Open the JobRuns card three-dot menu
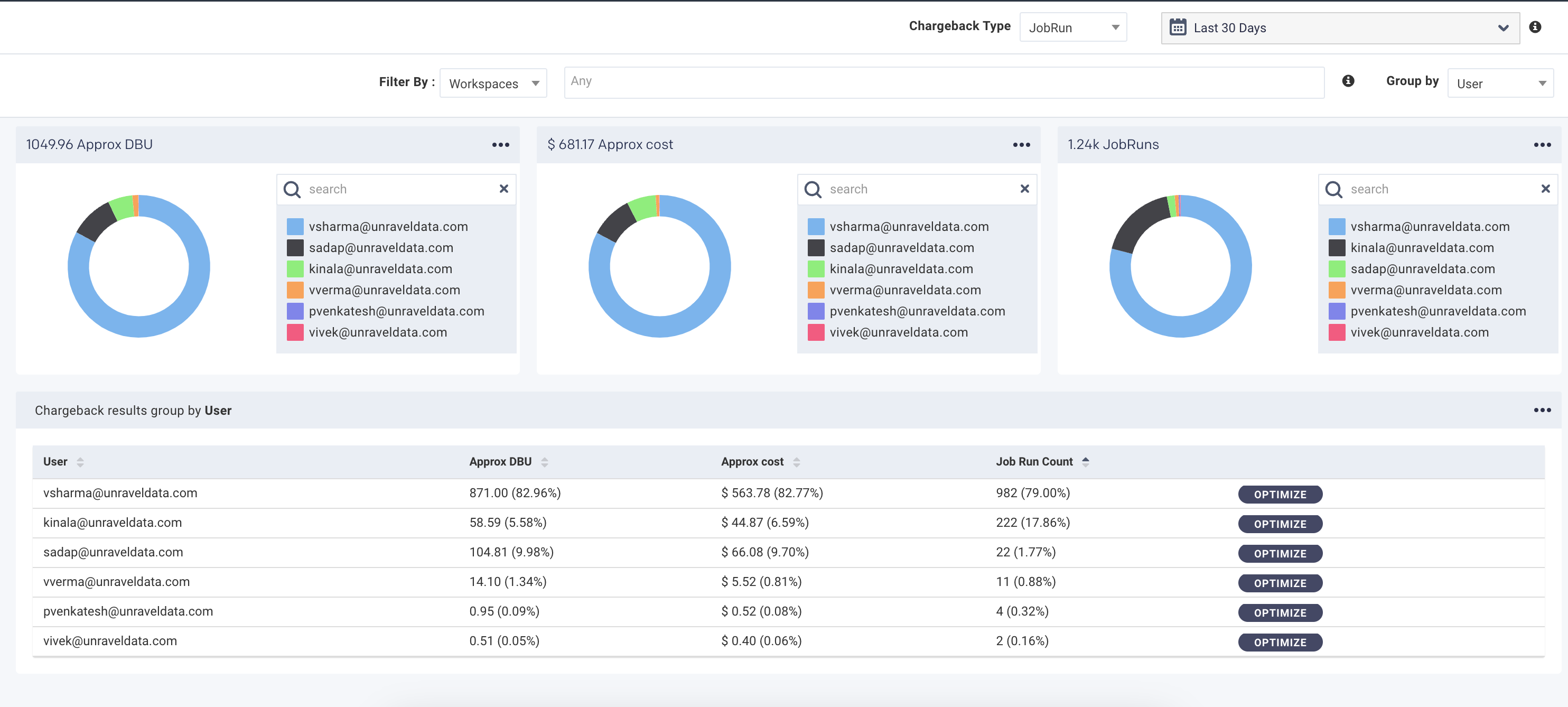The height and width of the screenshot is (707, 1568). (1542, 145)
